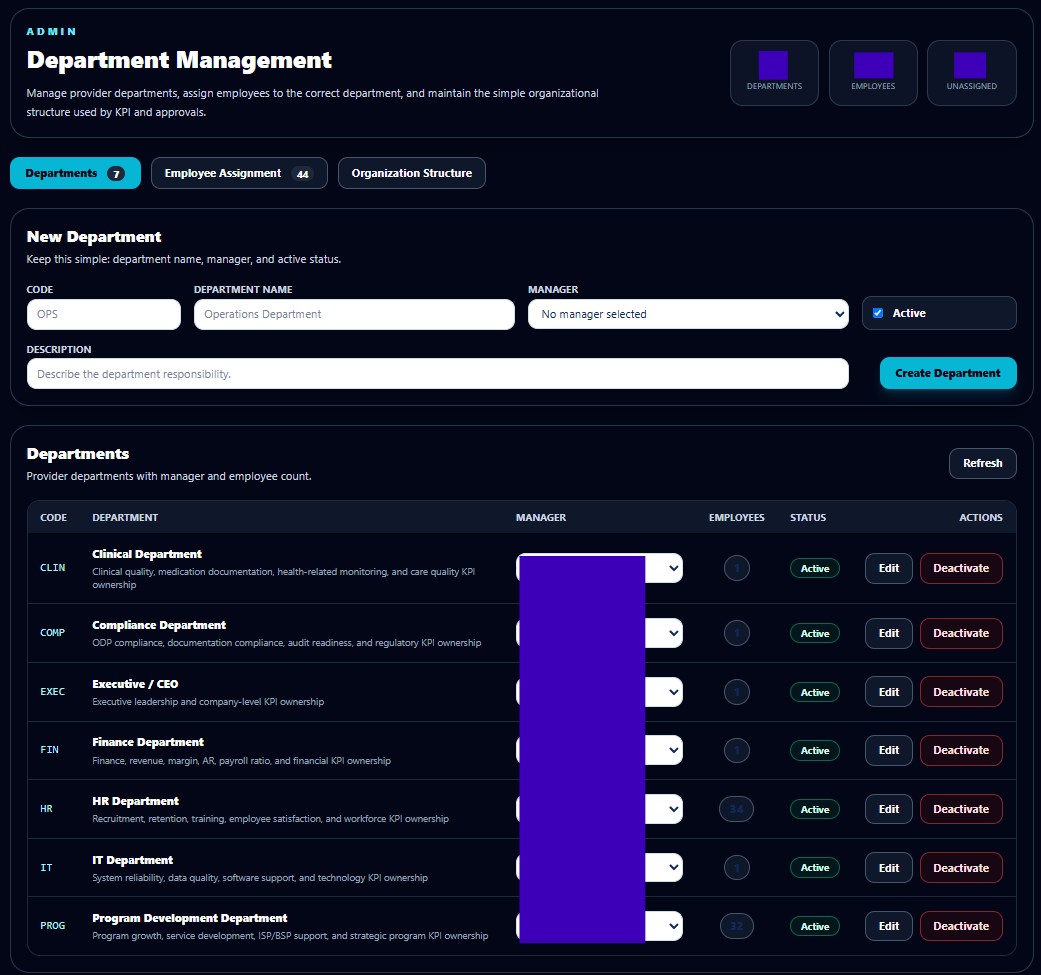This screenshot has width=1041, height=975.
Task: Click the PROG code cell
Action: pyautogui.click(x=52, y=926)
